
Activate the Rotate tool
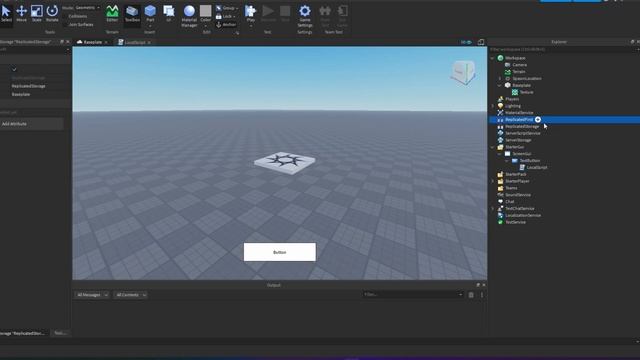[52, 13]
